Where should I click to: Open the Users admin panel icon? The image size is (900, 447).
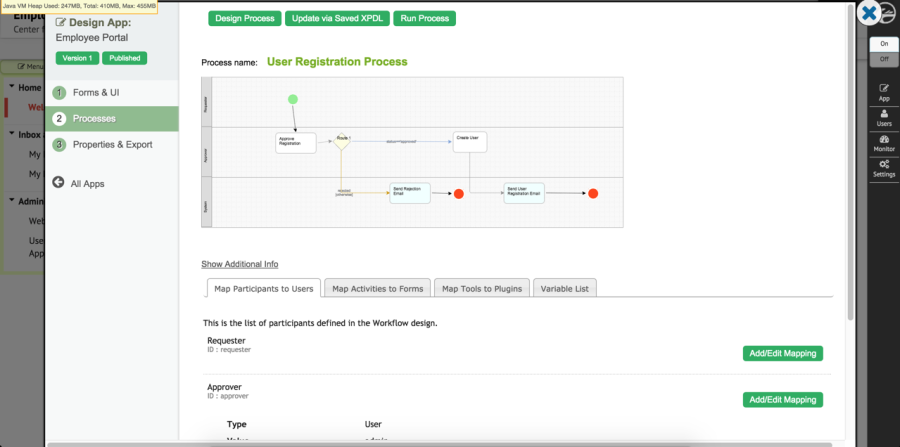coord(884,113)
